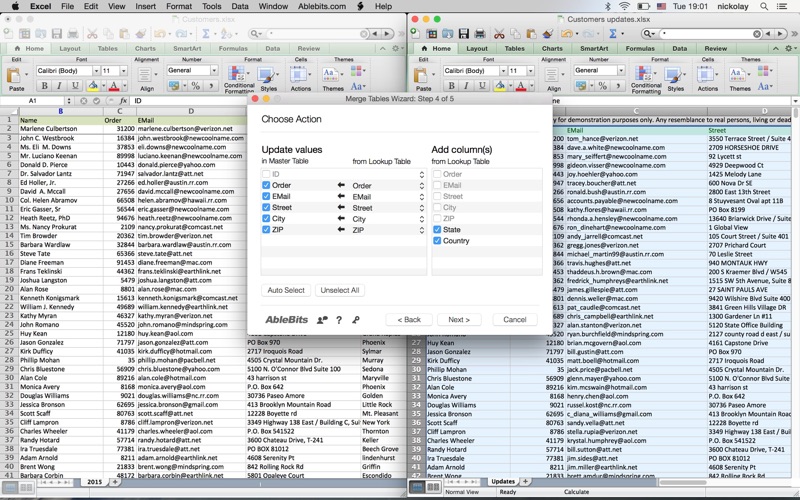Viewport: 800px width, 500px height.
Task: Switch to Layout tab in Customers updates window
Action: [477, 48]
